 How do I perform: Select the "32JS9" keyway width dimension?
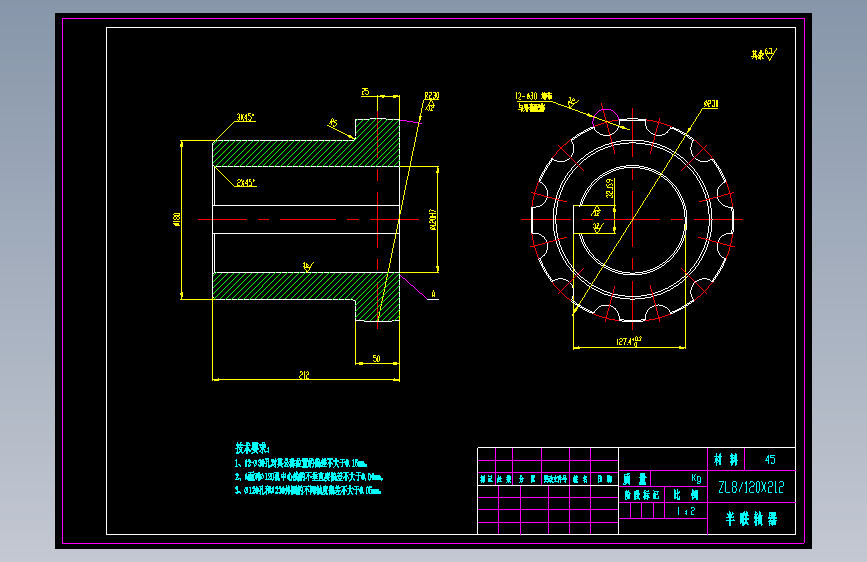(609, 188)
